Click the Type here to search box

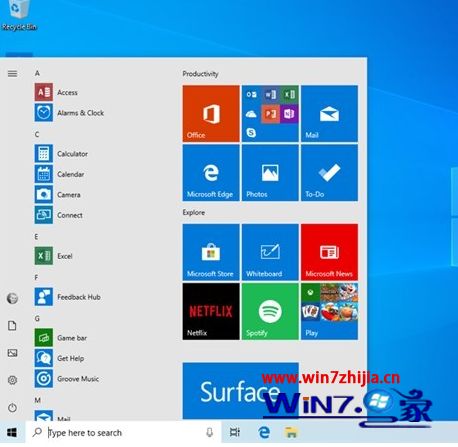[x=123, y=433]
